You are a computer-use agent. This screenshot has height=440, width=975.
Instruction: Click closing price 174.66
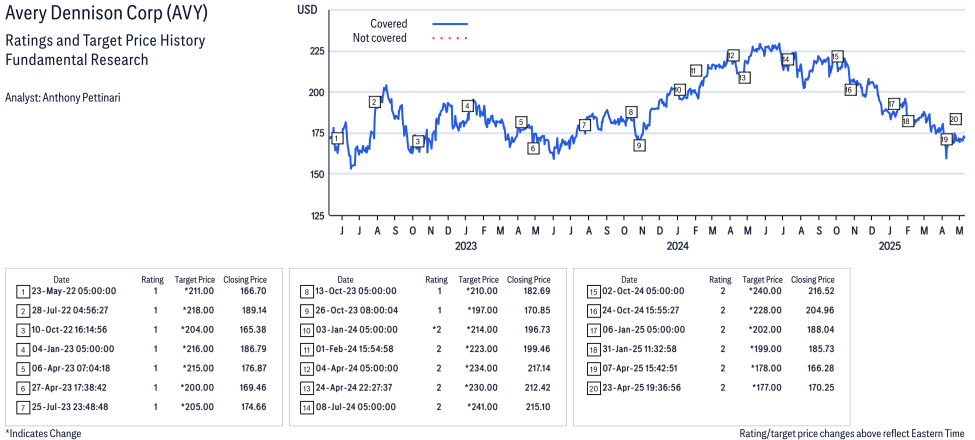252,407
